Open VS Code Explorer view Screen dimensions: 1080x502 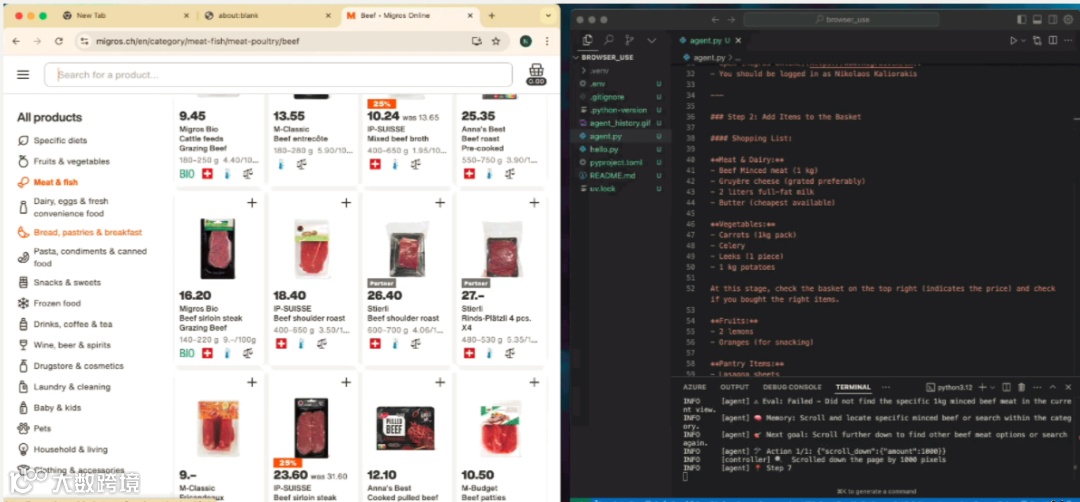(587, 41)
